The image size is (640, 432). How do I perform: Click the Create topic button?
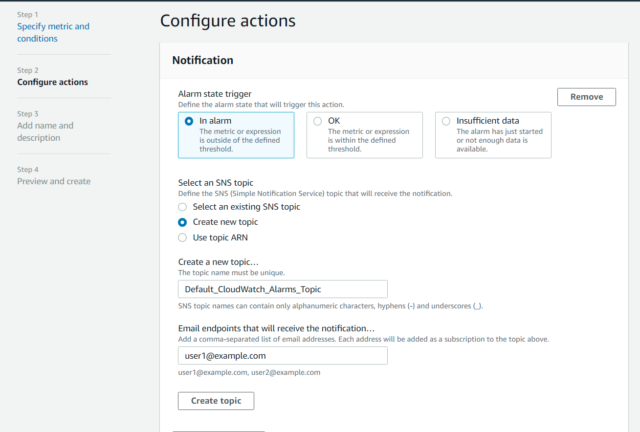[x=216, y=401]
